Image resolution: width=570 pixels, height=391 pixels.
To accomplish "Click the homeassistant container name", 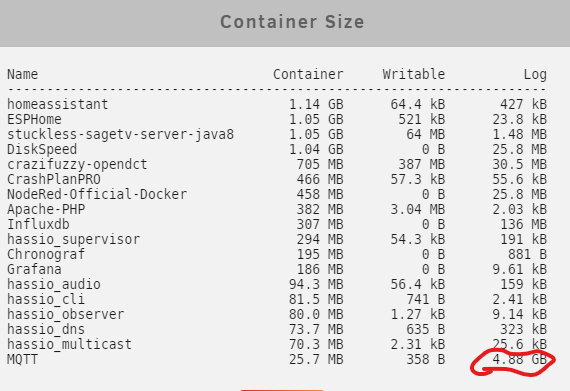I will [x=57, y=104].
